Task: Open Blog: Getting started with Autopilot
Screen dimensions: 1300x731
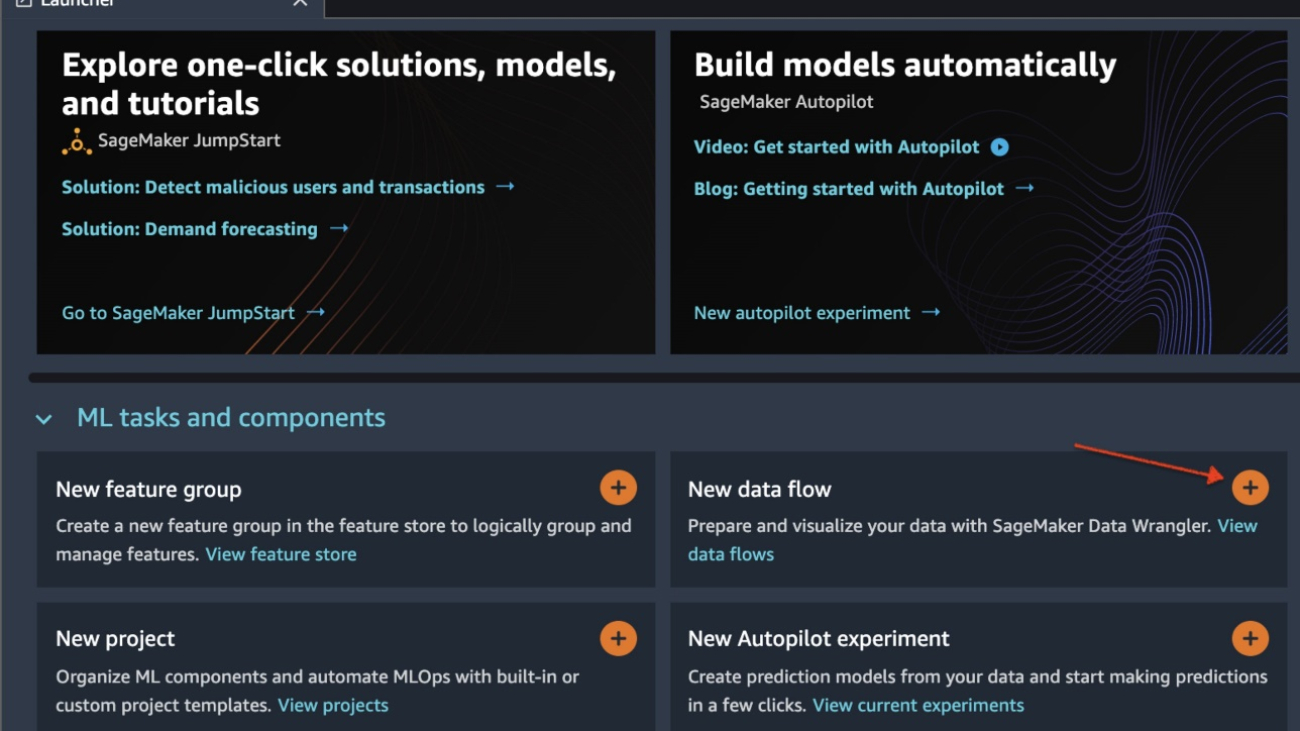Action: pyautogui.click(x=864, y=188)
